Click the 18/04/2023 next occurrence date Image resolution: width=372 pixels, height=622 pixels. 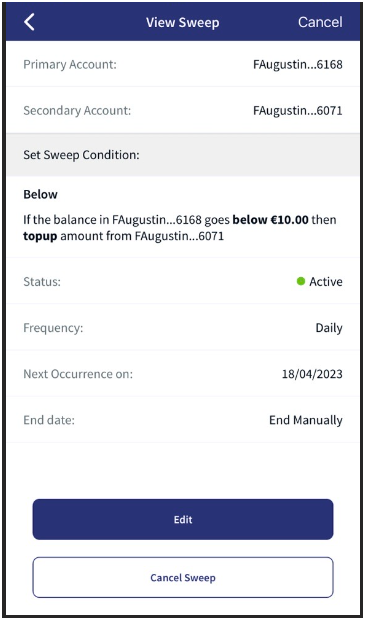click(x=312, y=374)
